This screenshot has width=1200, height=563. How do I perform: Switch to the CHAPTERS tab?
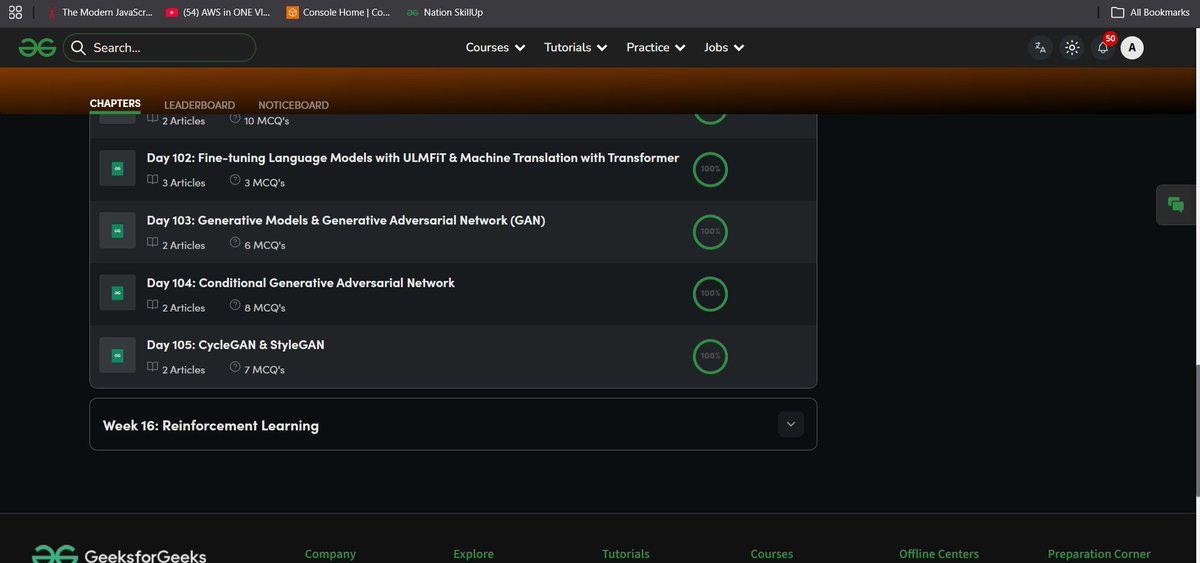tap(115, 104)
